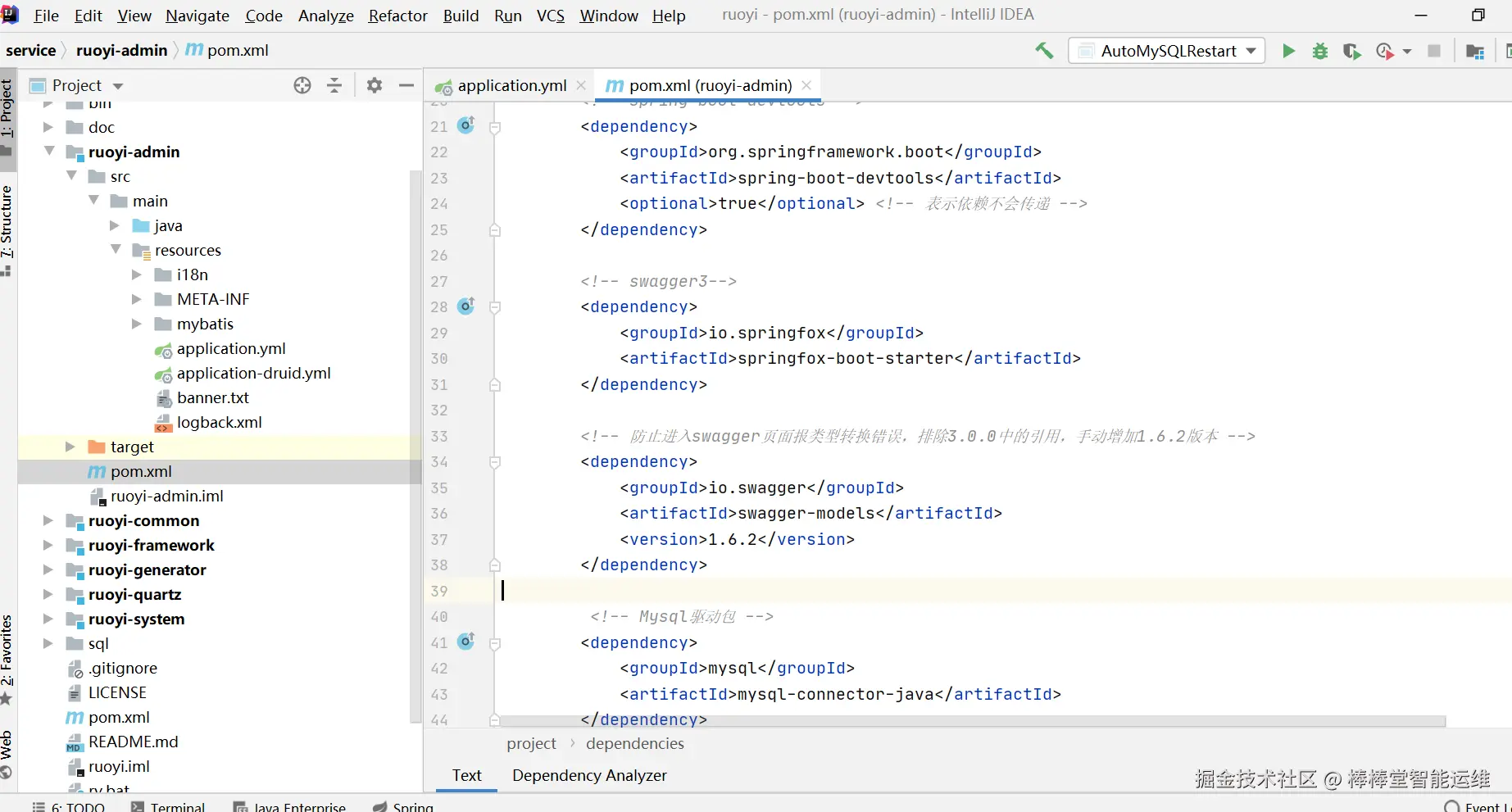Open README.md in the project tree
The width and height of the screenshot is (1512, 812).
pos(133,742)
